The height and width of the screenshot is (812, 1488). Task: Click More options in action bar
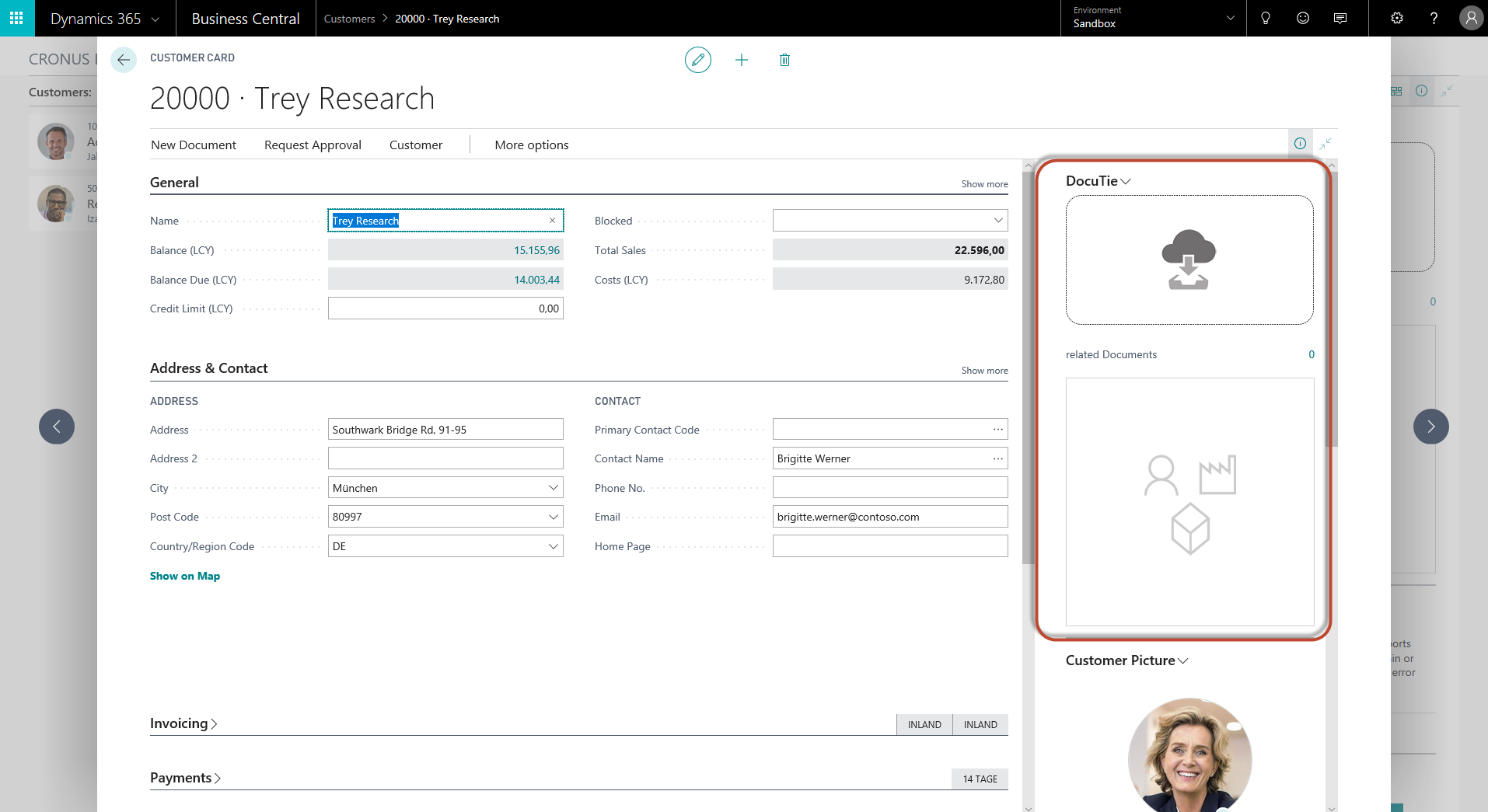click(x=532, y=145)
